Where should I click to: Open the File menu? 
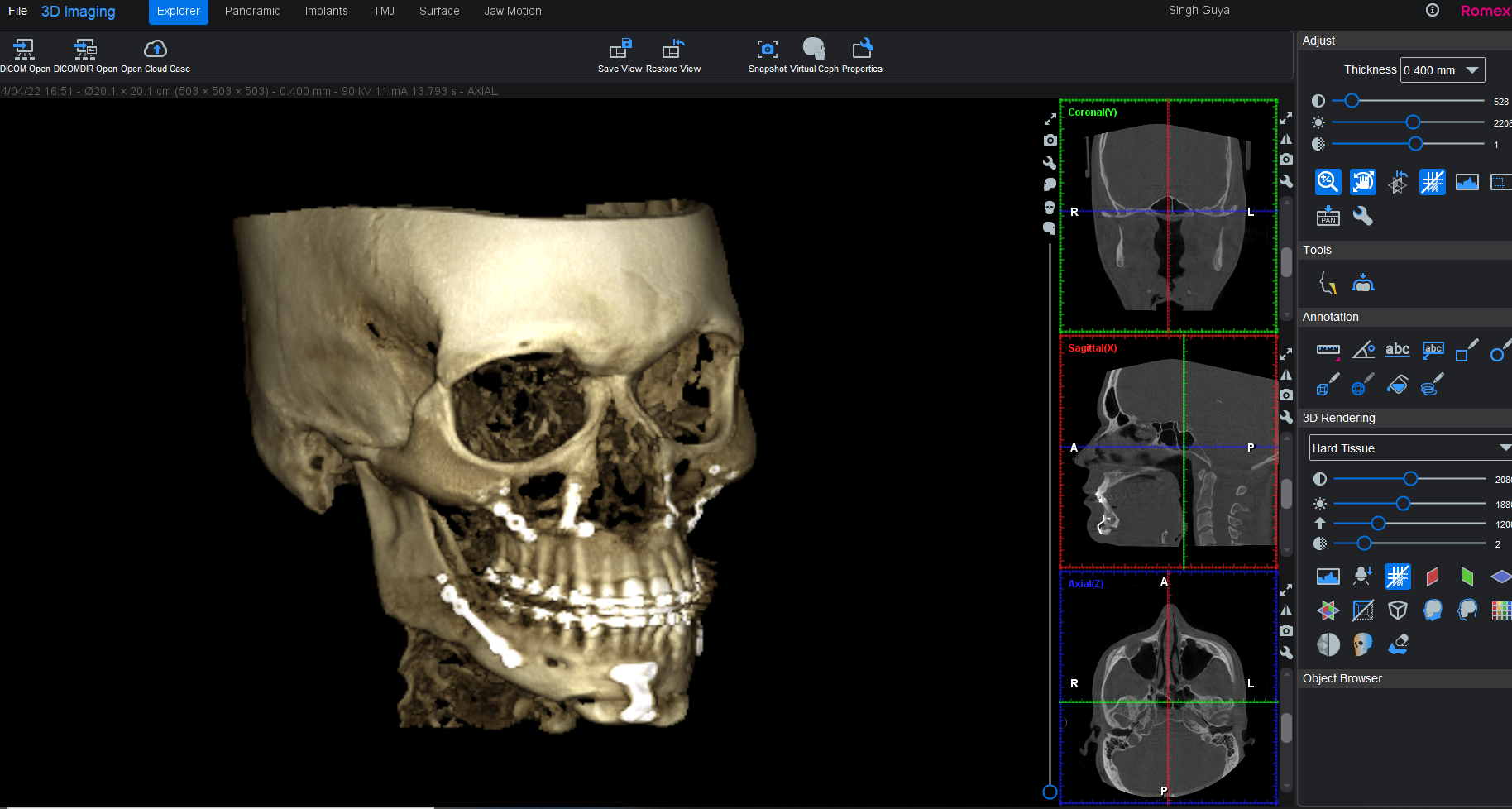(x=17, y=11)
